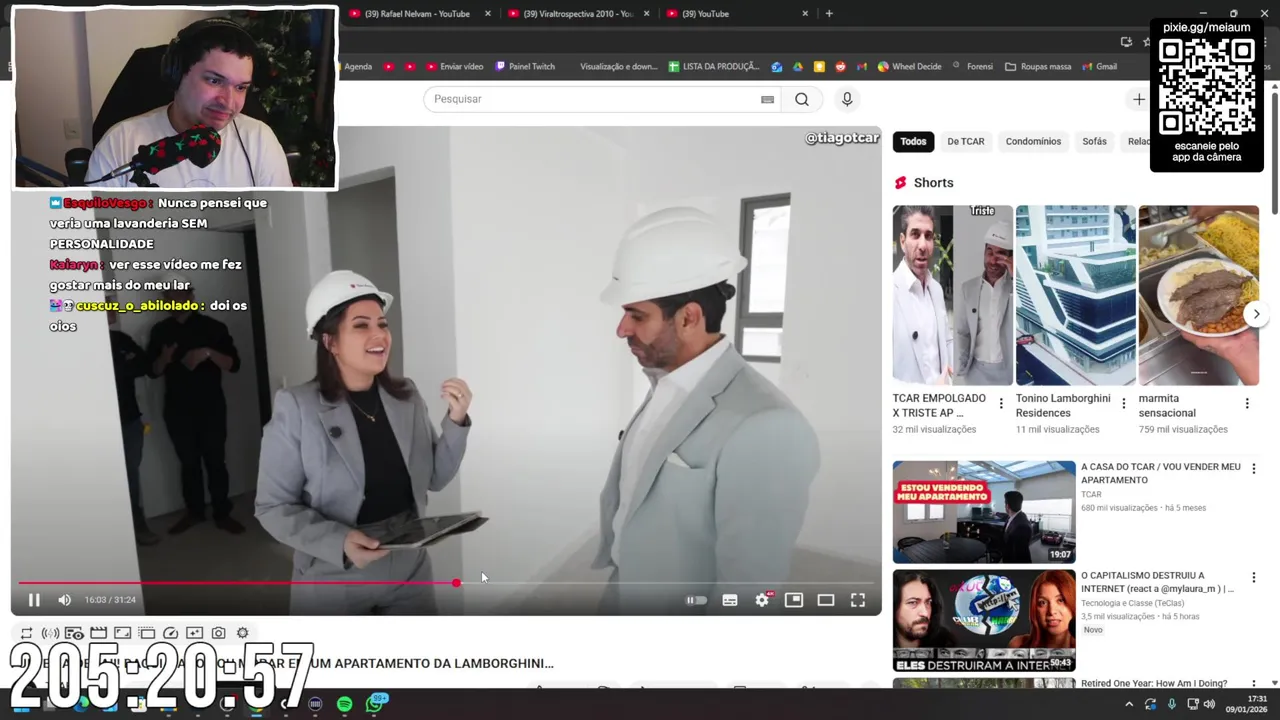Image resolution: width=1280 pixels, height=720 pixels.
Task: Click the playback speed gauge icon
Action: tap(171, 633)
